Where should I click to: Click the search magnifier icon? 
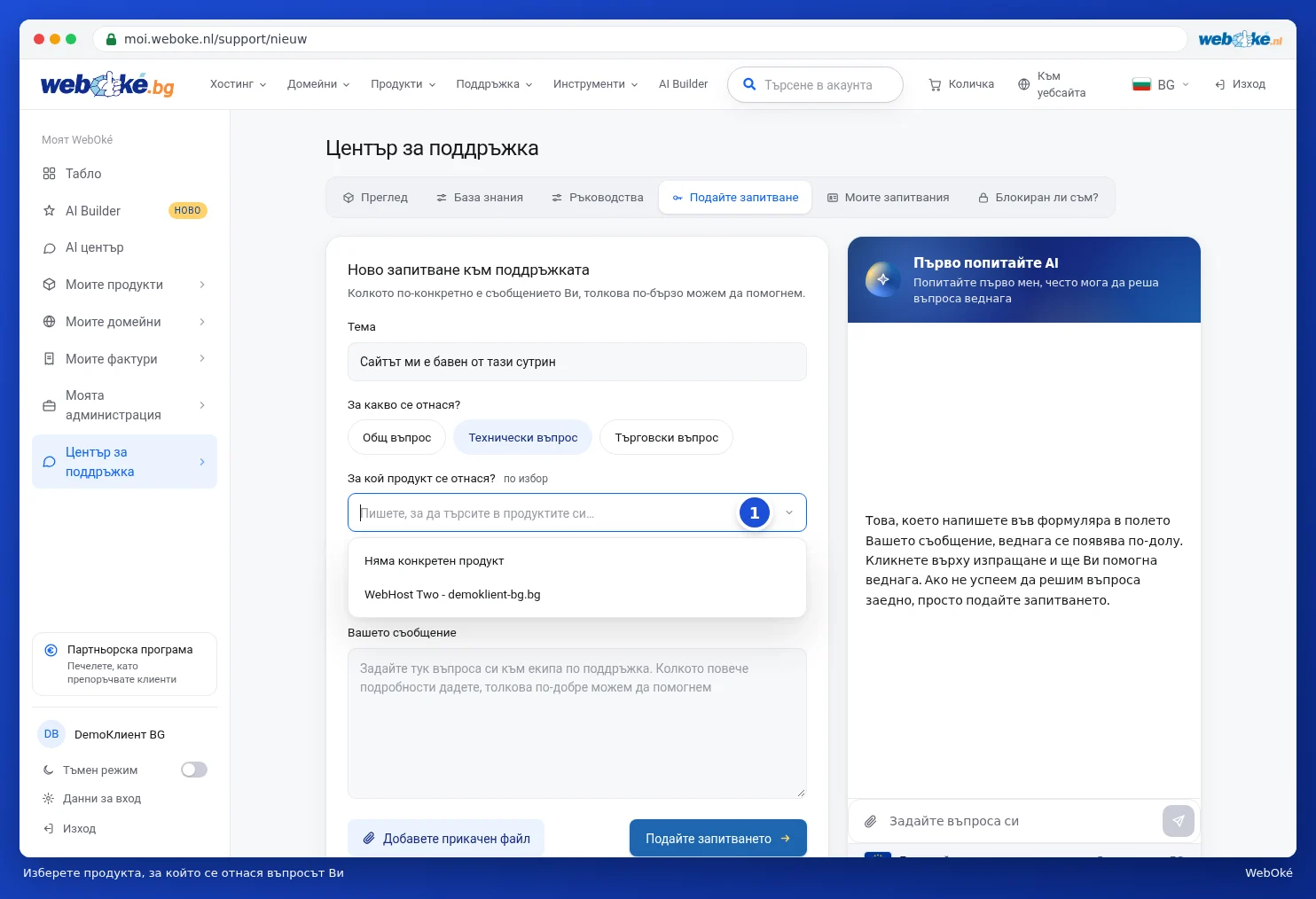click(x=749, y=84)
